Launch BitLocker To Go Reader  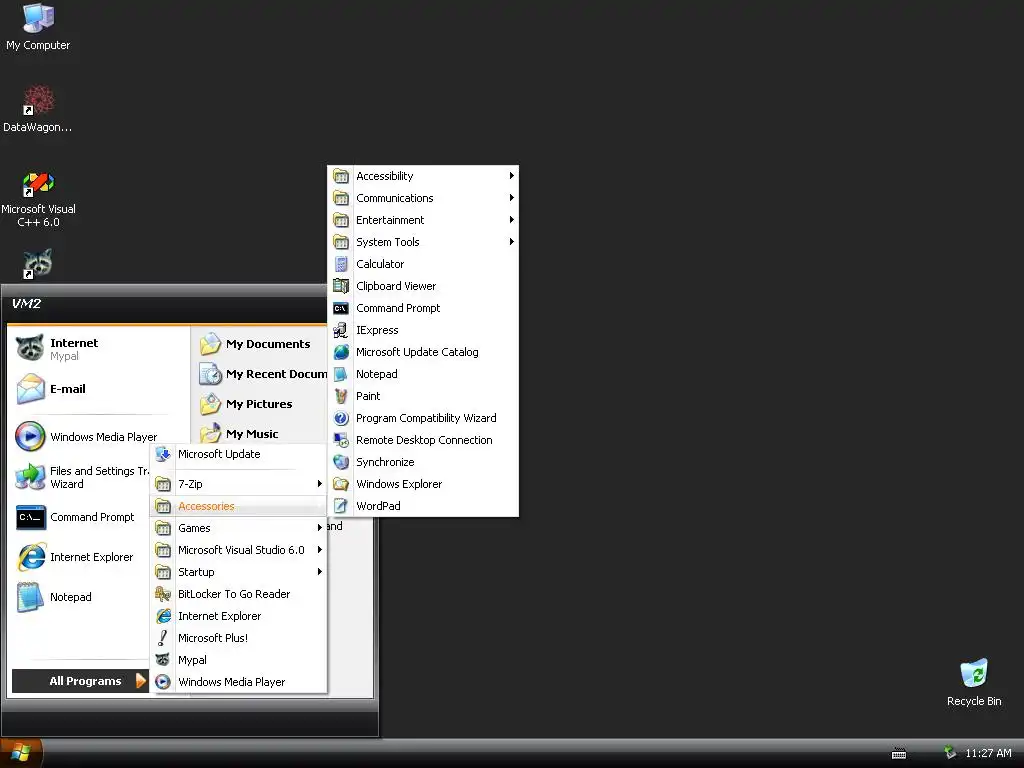[238, 594]
